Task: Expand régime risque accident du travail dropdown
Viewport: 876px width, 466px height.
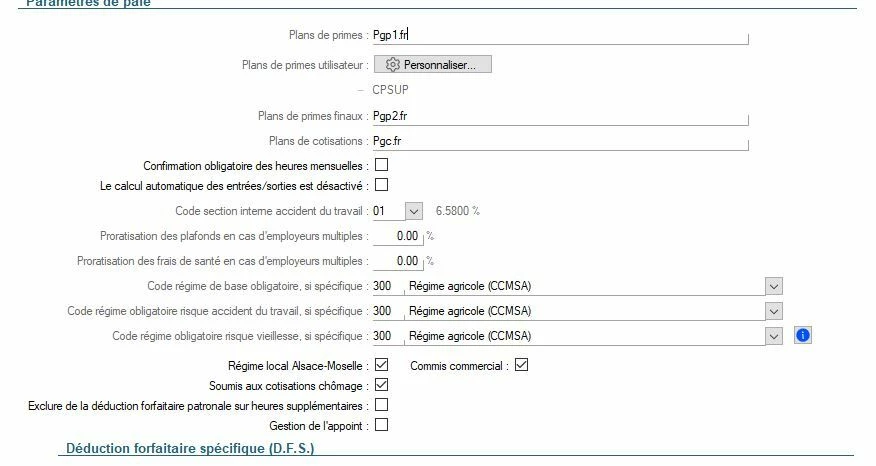Action: (x=773, y=311)
